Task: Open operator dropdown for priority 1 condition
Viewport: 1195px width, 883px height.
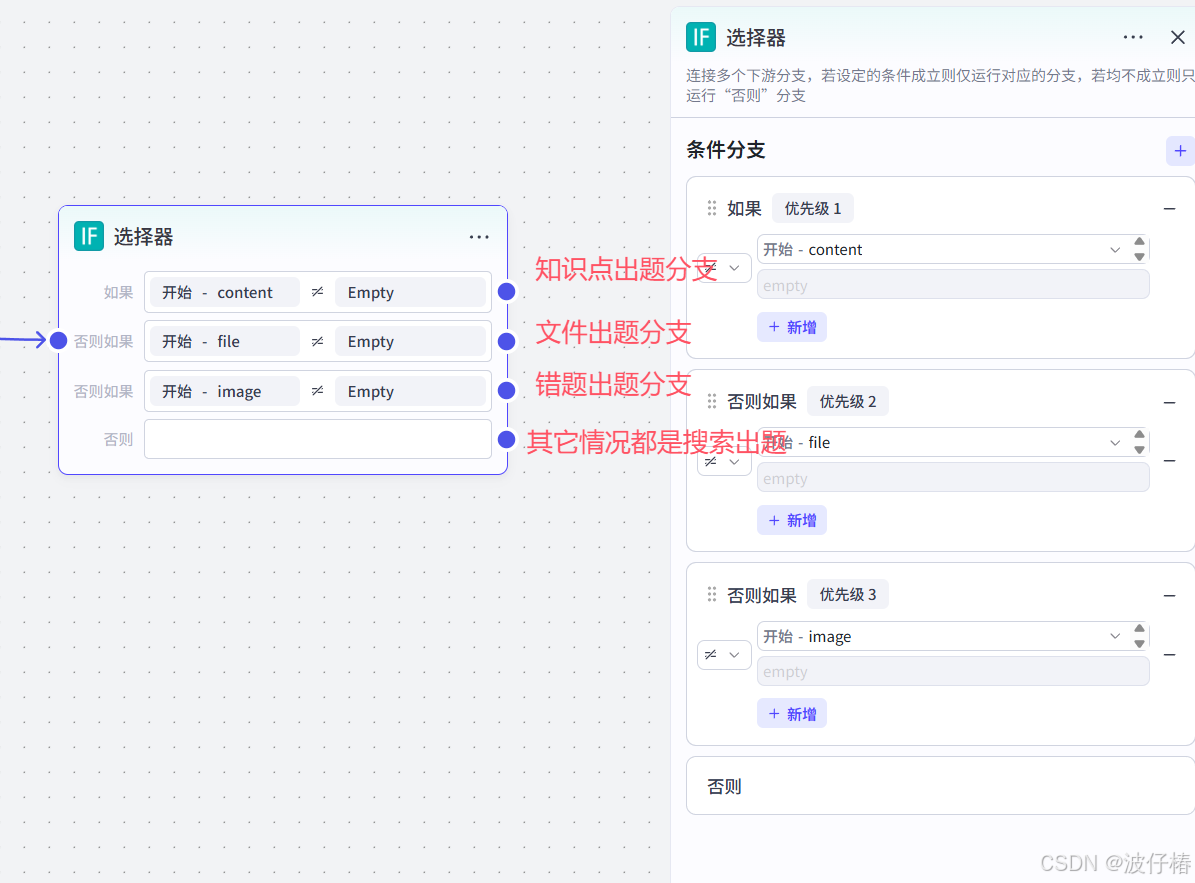Action: coord(725,268)
